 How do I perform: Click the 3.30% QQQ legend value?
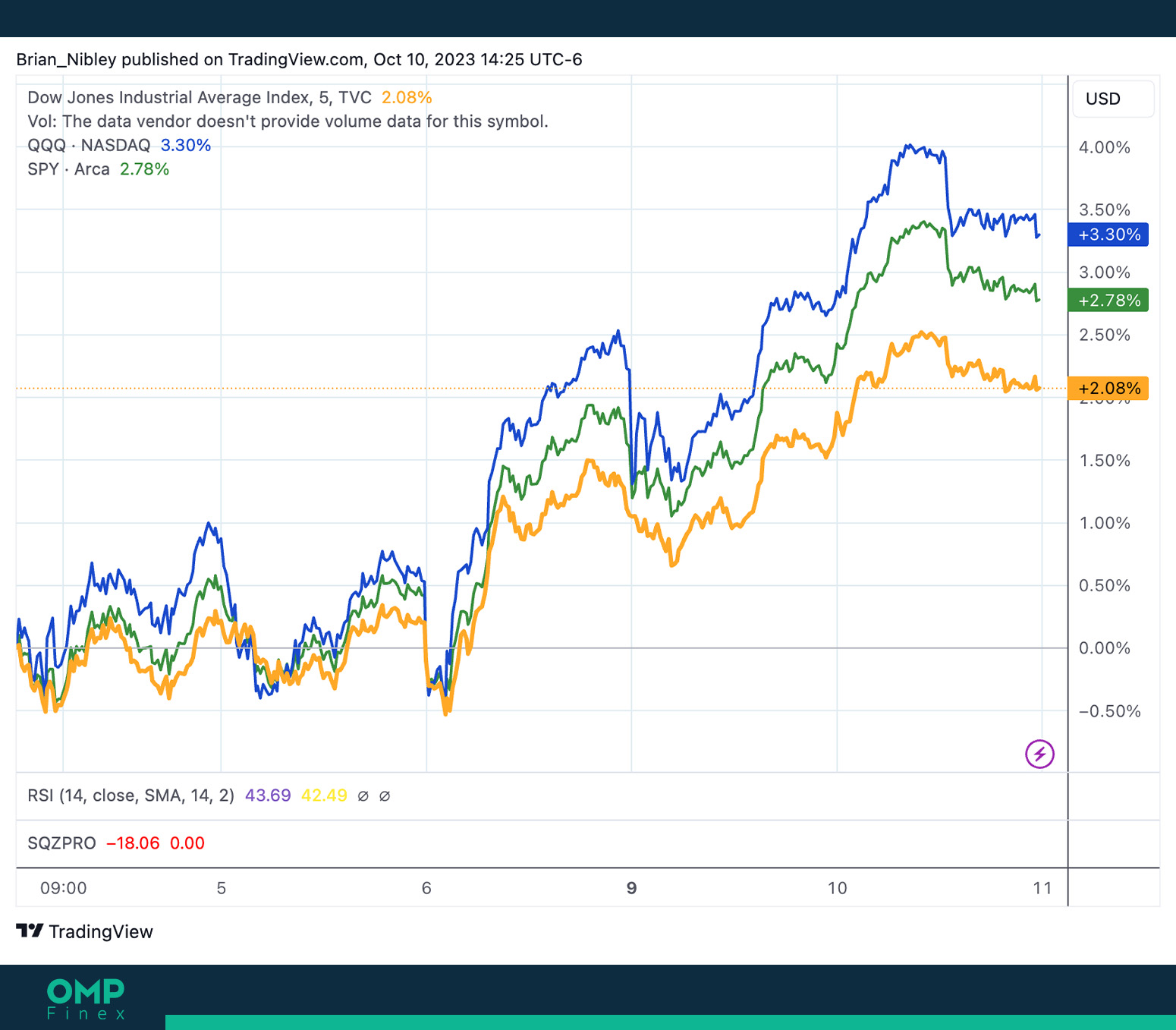pos(186,145)
